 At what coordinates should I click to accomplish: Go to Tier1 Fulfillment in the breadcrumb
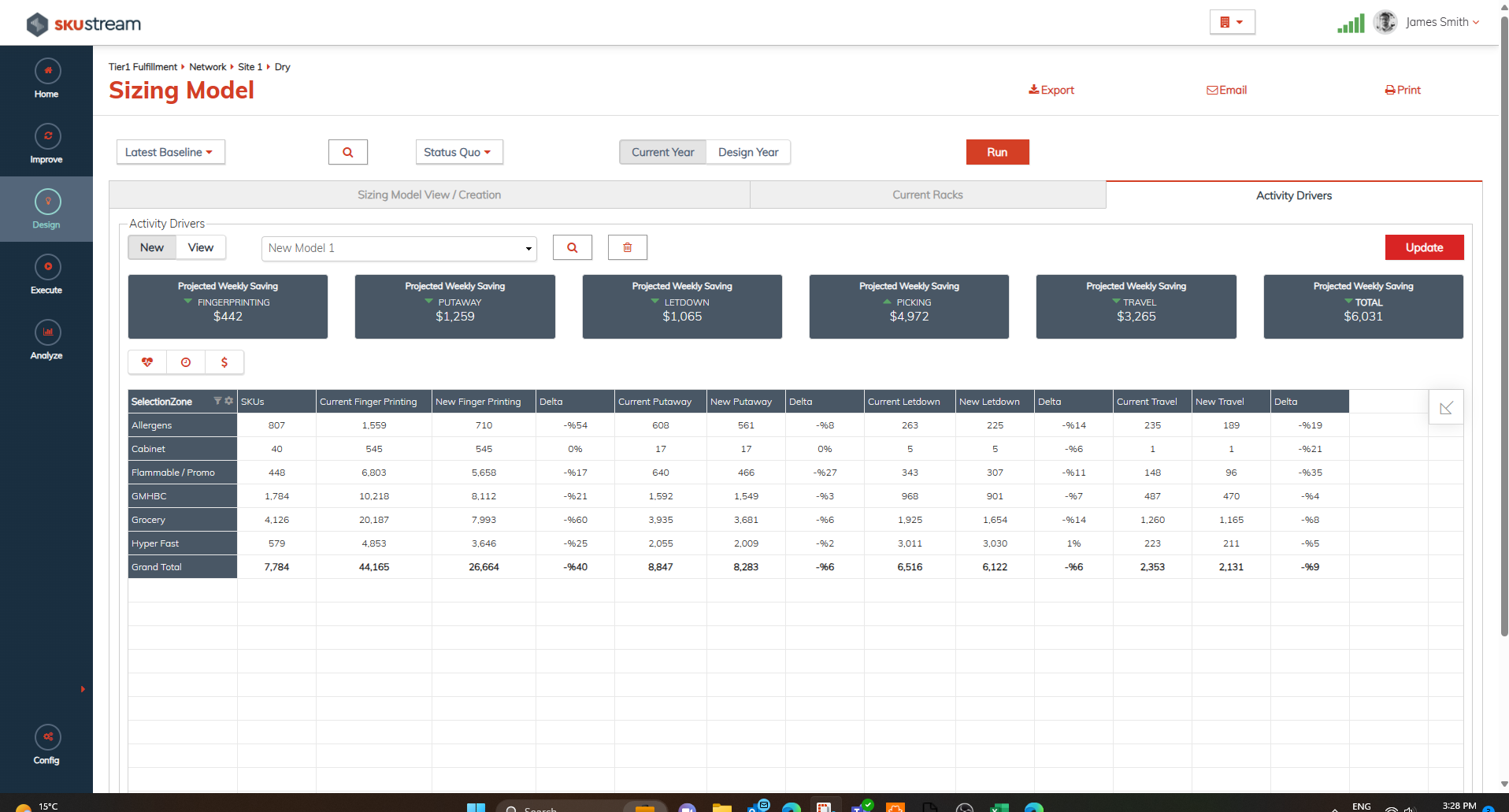143,67
